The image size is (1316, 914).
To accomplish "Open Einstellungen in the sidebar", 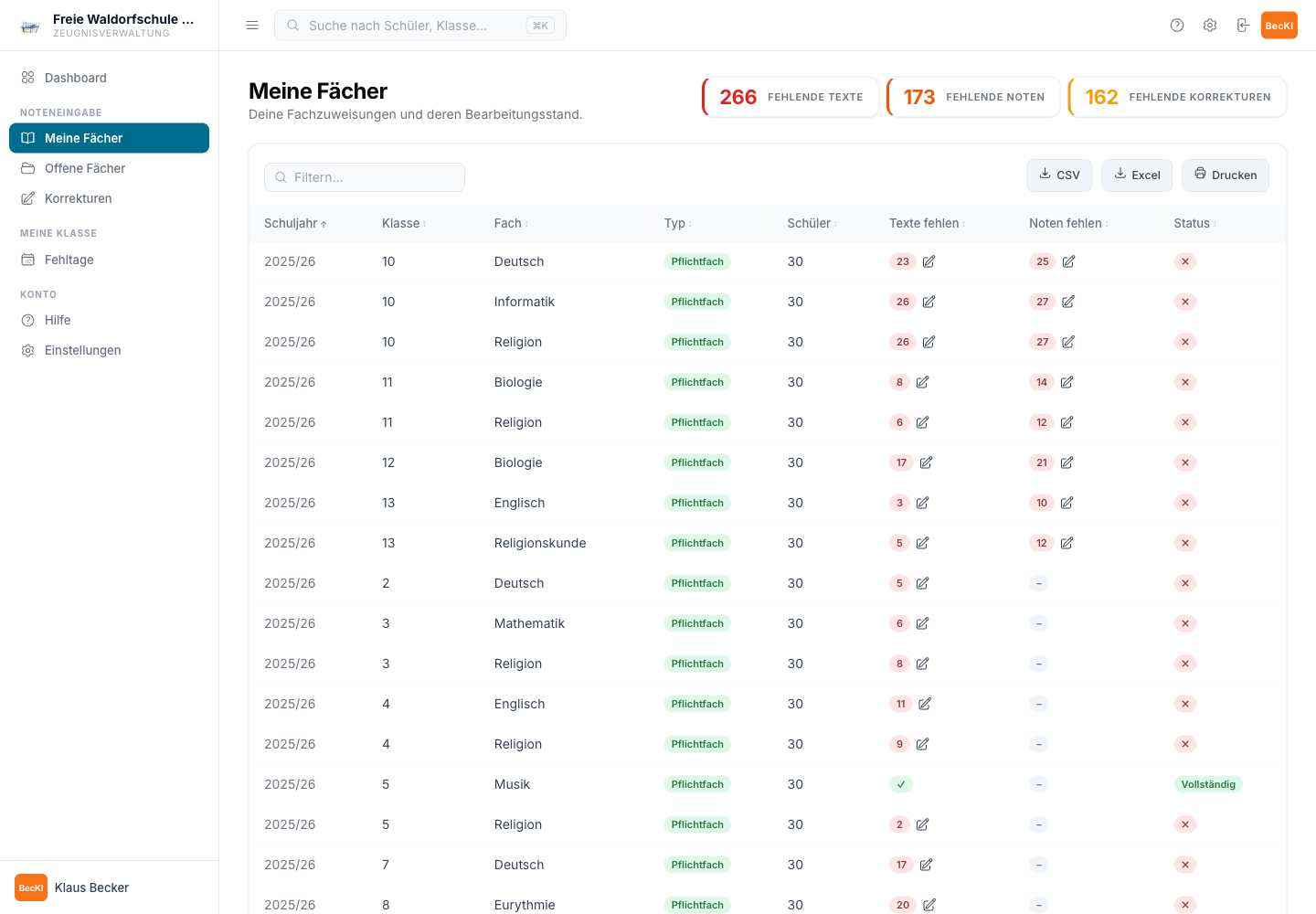I will click(109, 350).
